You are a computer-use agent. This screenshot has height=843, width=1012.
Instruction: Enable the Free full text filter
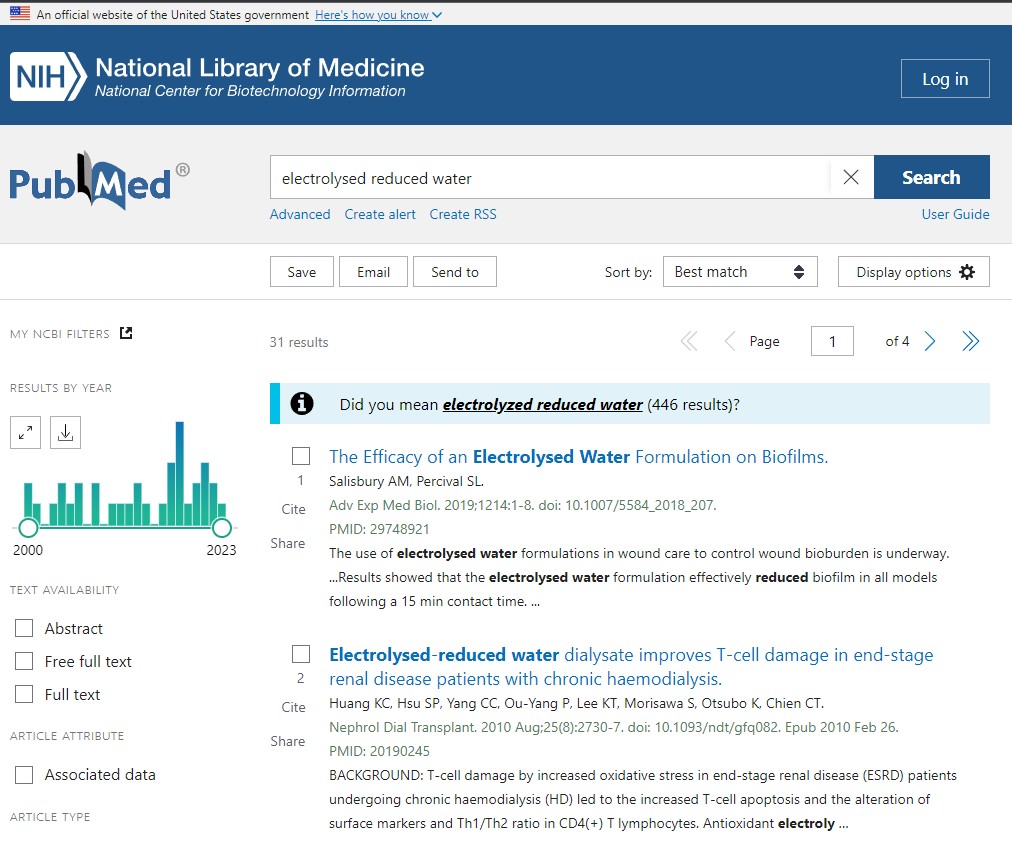pyautogui.click(x=24, y=661)
